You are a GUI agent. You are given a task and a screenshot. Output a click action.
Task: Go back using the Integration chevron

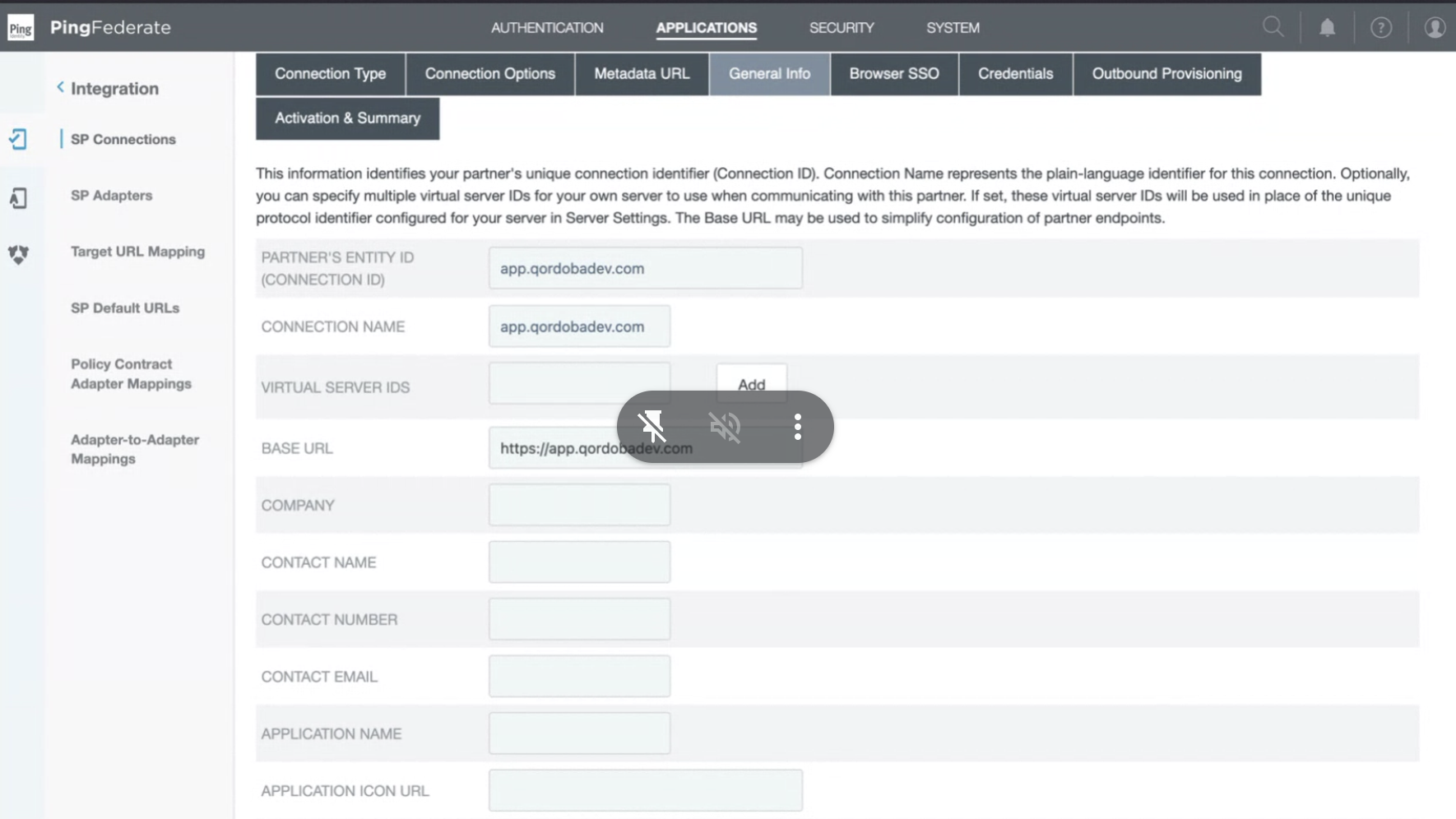60,87
